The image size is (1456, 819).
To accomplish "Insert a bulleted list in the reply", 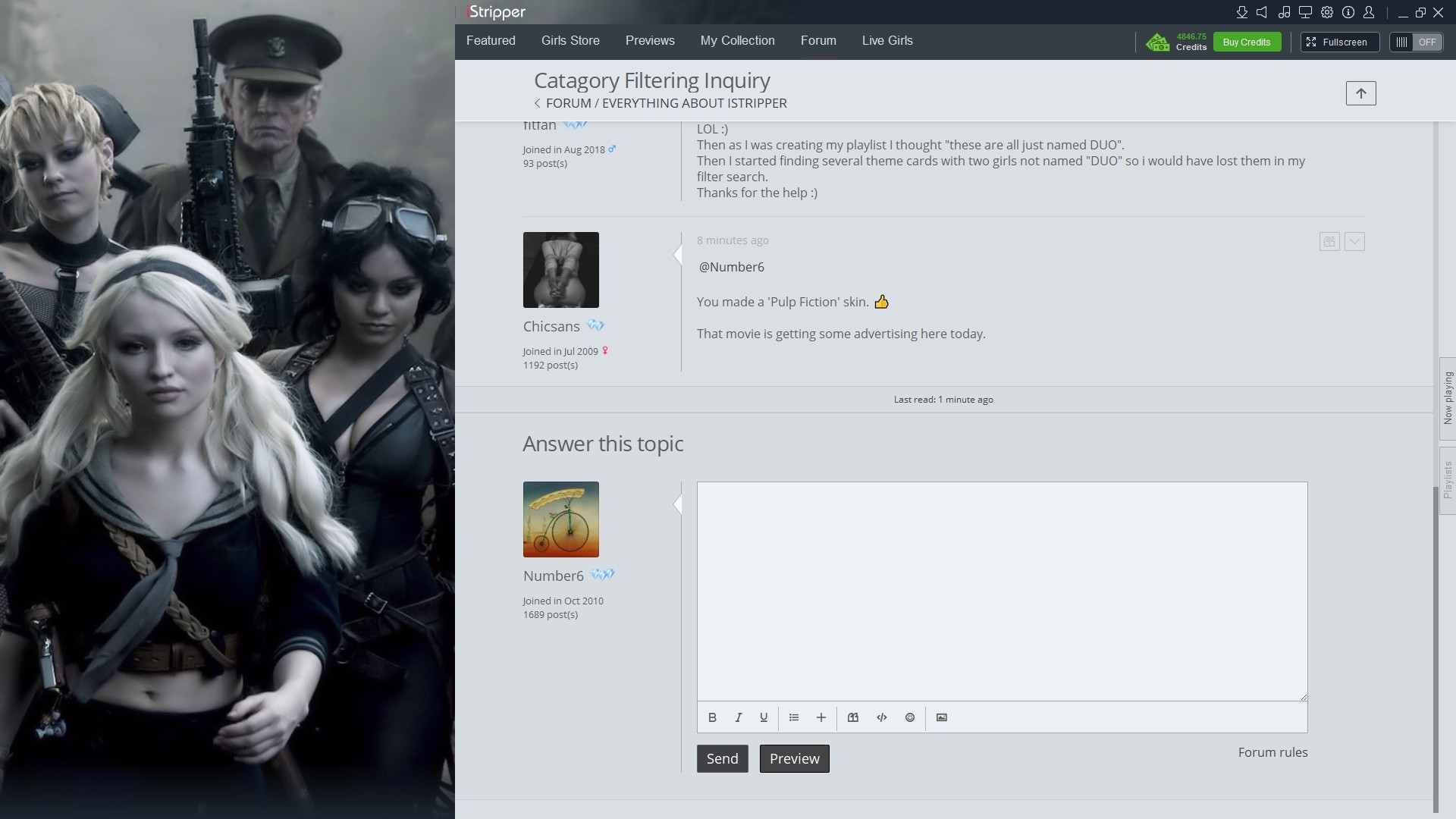I will pos(794,717).
